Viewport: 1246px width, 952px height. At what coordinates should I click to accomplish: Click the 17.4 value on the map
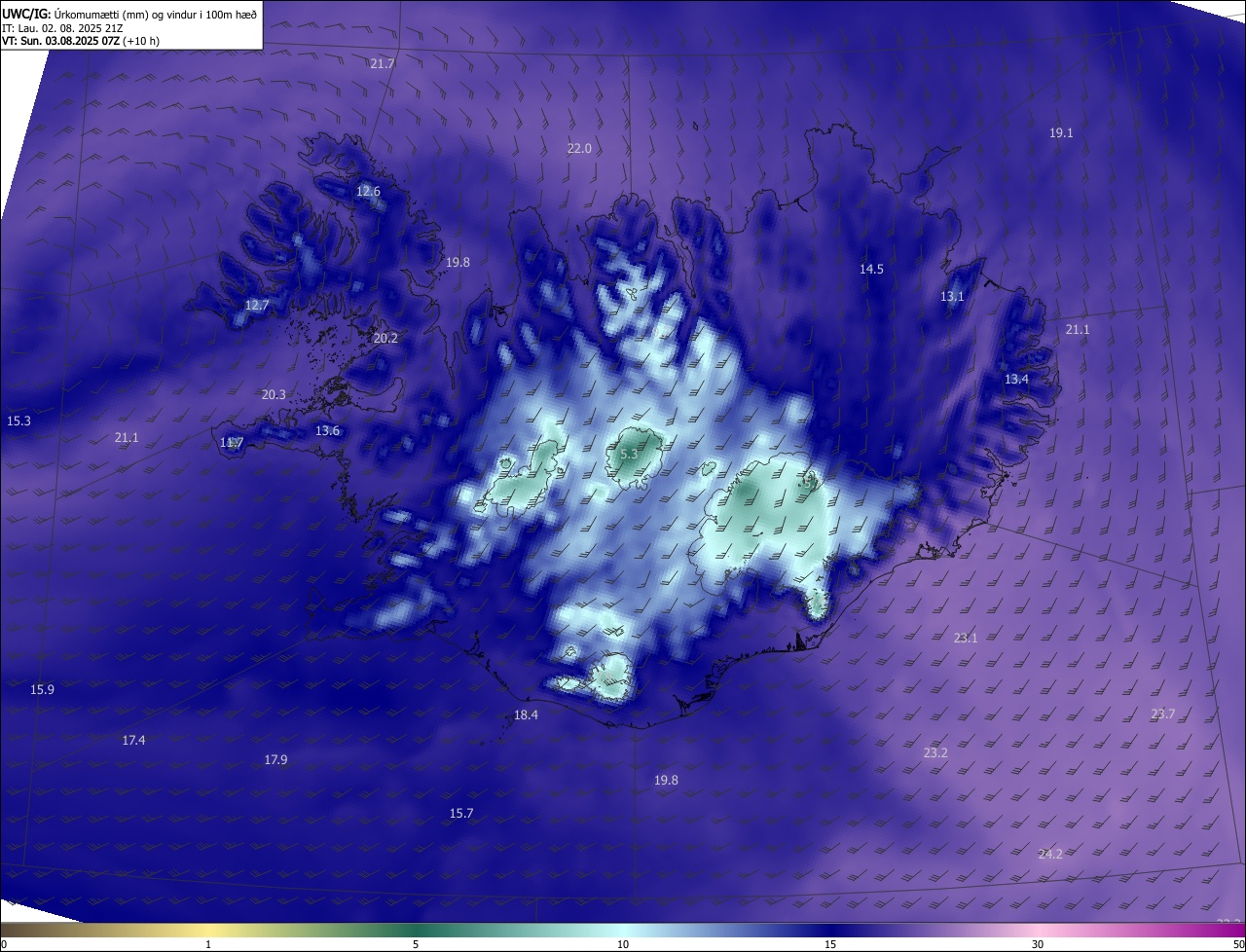(x=133, y=740)
